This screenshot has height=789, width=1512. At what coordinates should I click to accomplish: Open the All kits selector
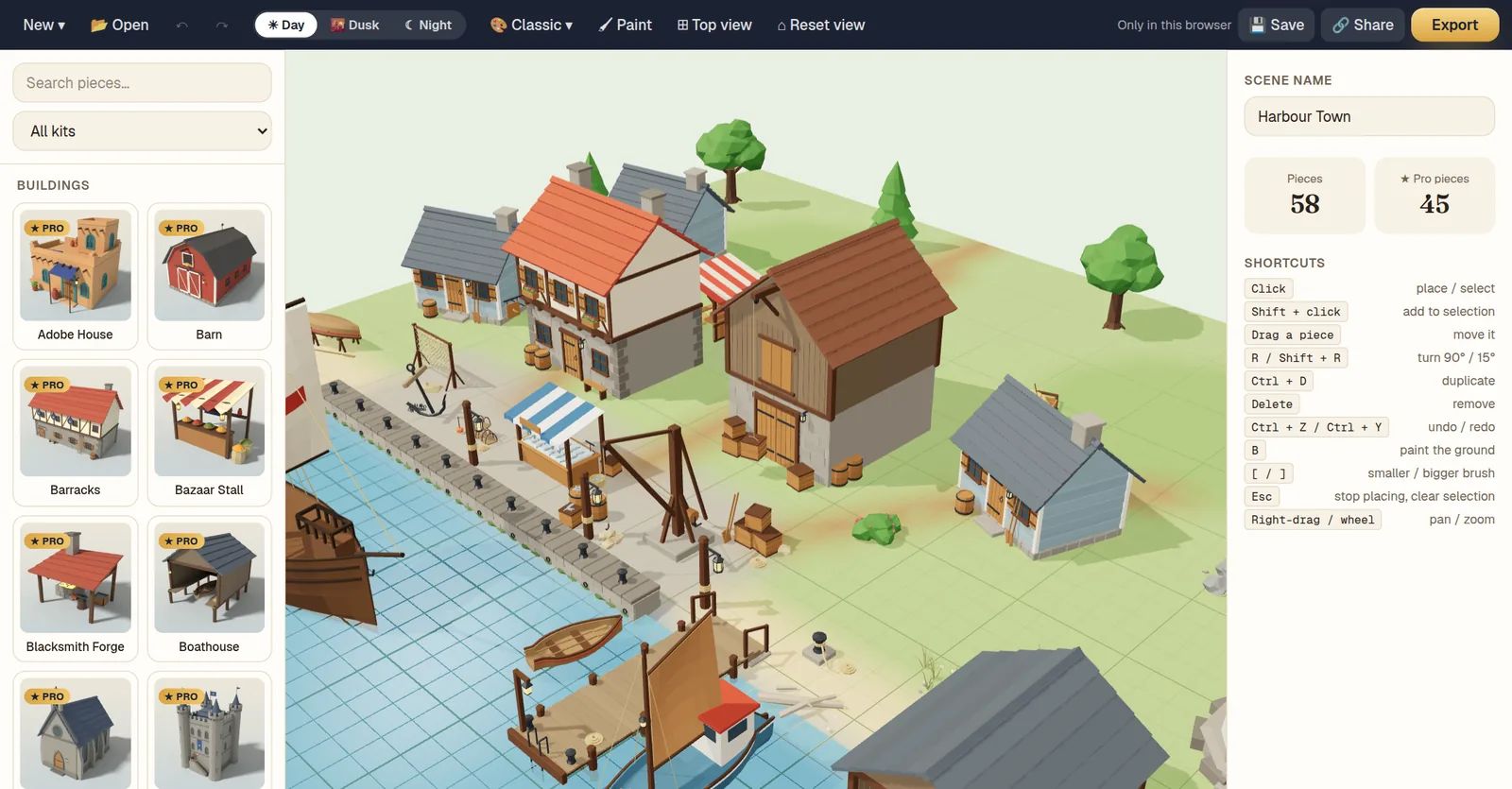point(142,131)
